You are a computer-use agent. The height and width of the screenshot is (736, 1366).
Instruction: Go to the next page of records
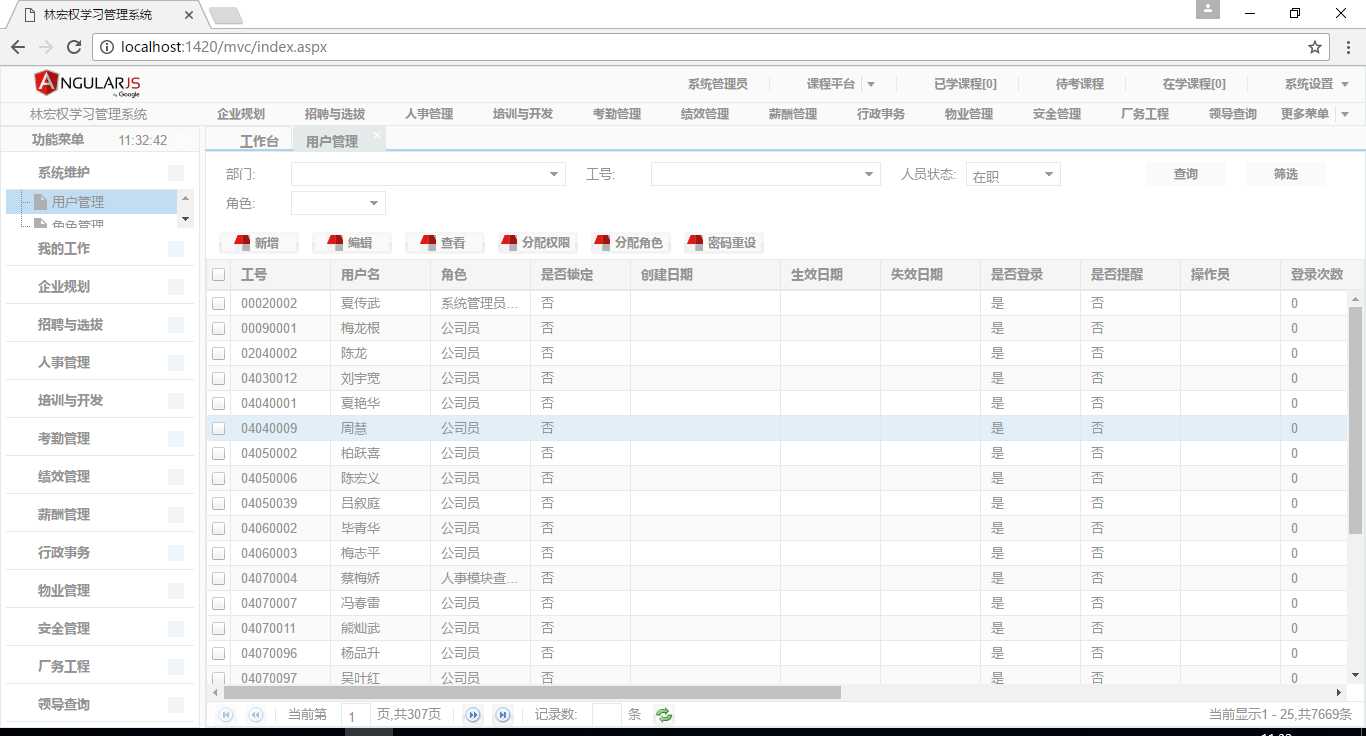tap(474, 715)
